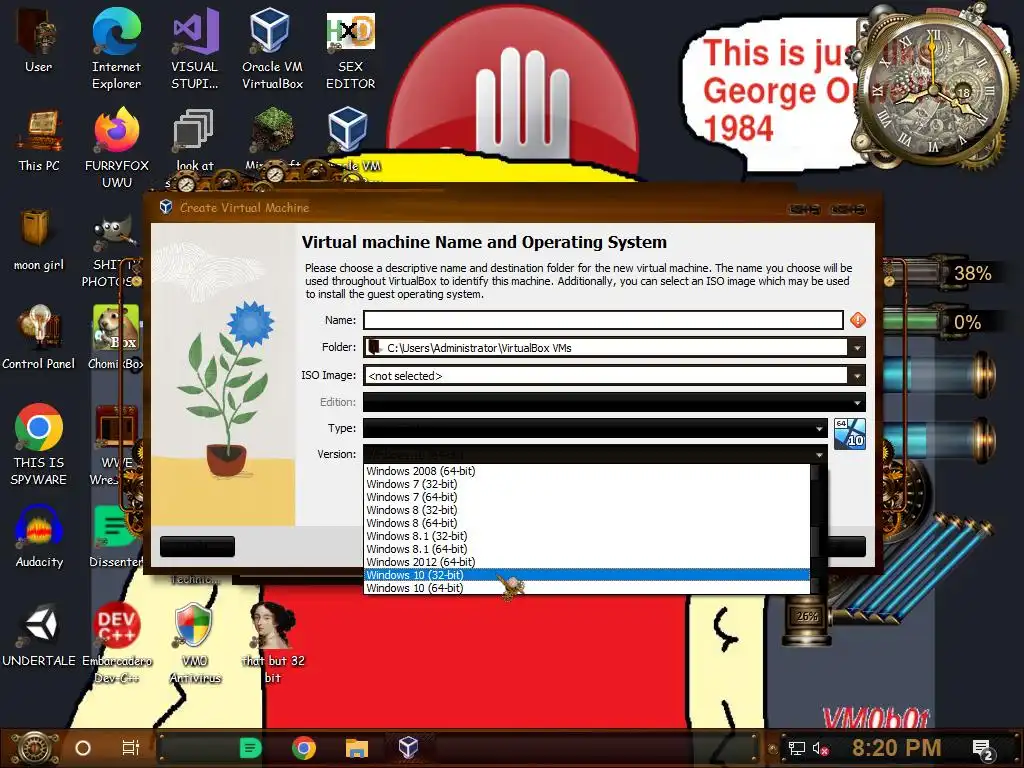
Task: Open the notification center icon
Action: pos(983,749)
